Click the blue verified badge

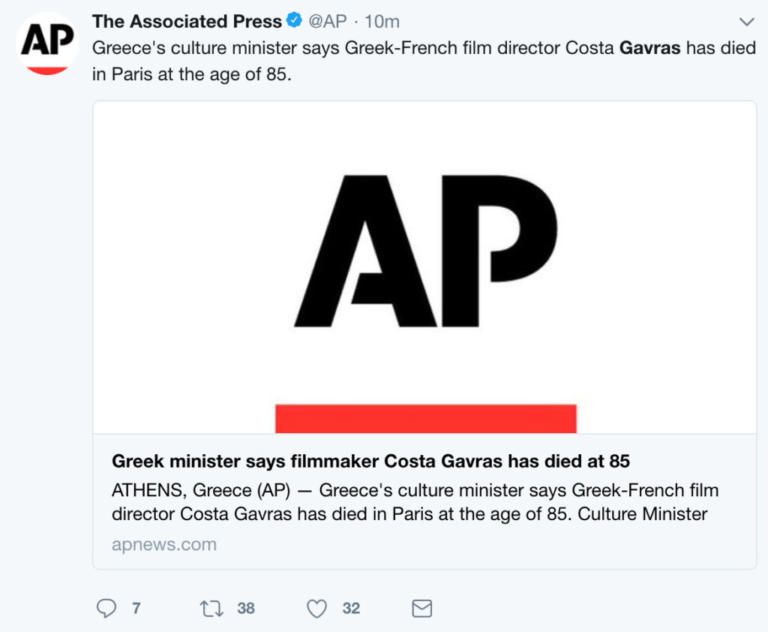pos(295,22)
